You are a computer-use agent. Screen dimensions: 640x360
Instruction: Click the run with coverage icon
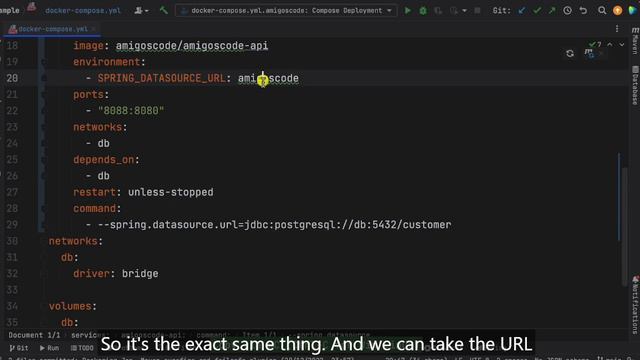click(438, 11)
